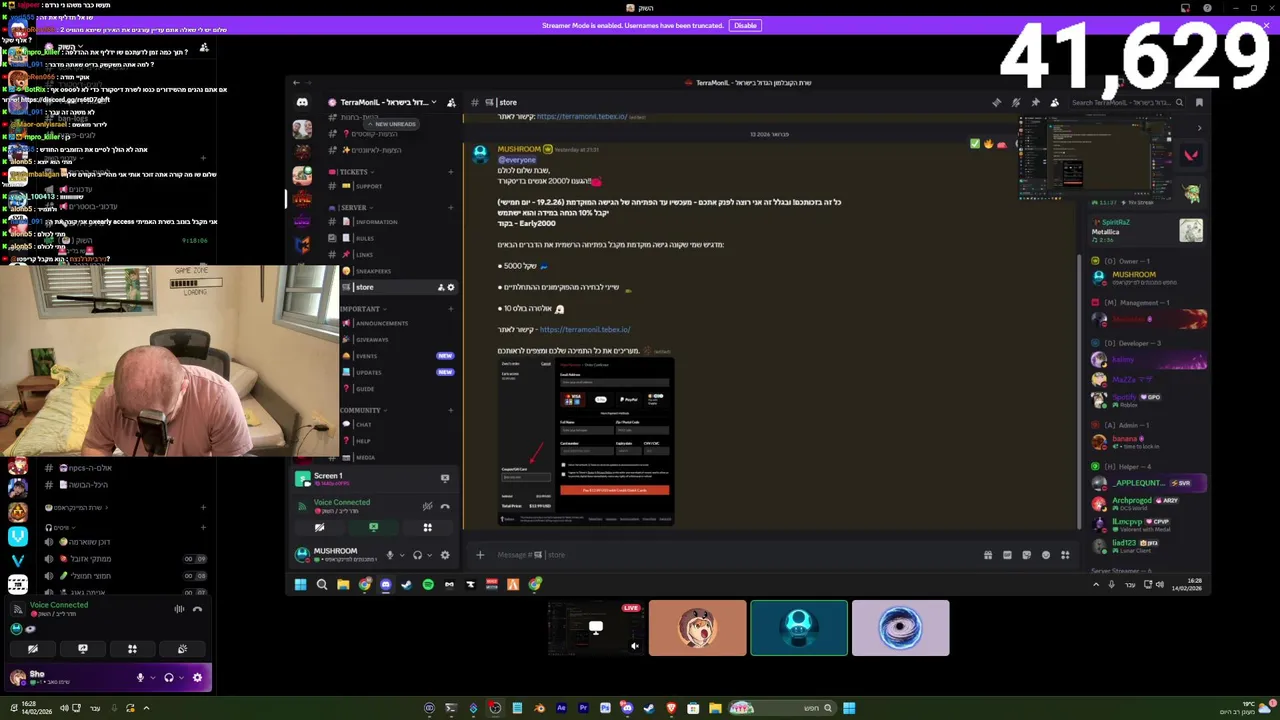Open input device dropdown in Sho's user panel
Image resolution: width=1280 pixels, height=720 pixels.
tap(152, 678)
